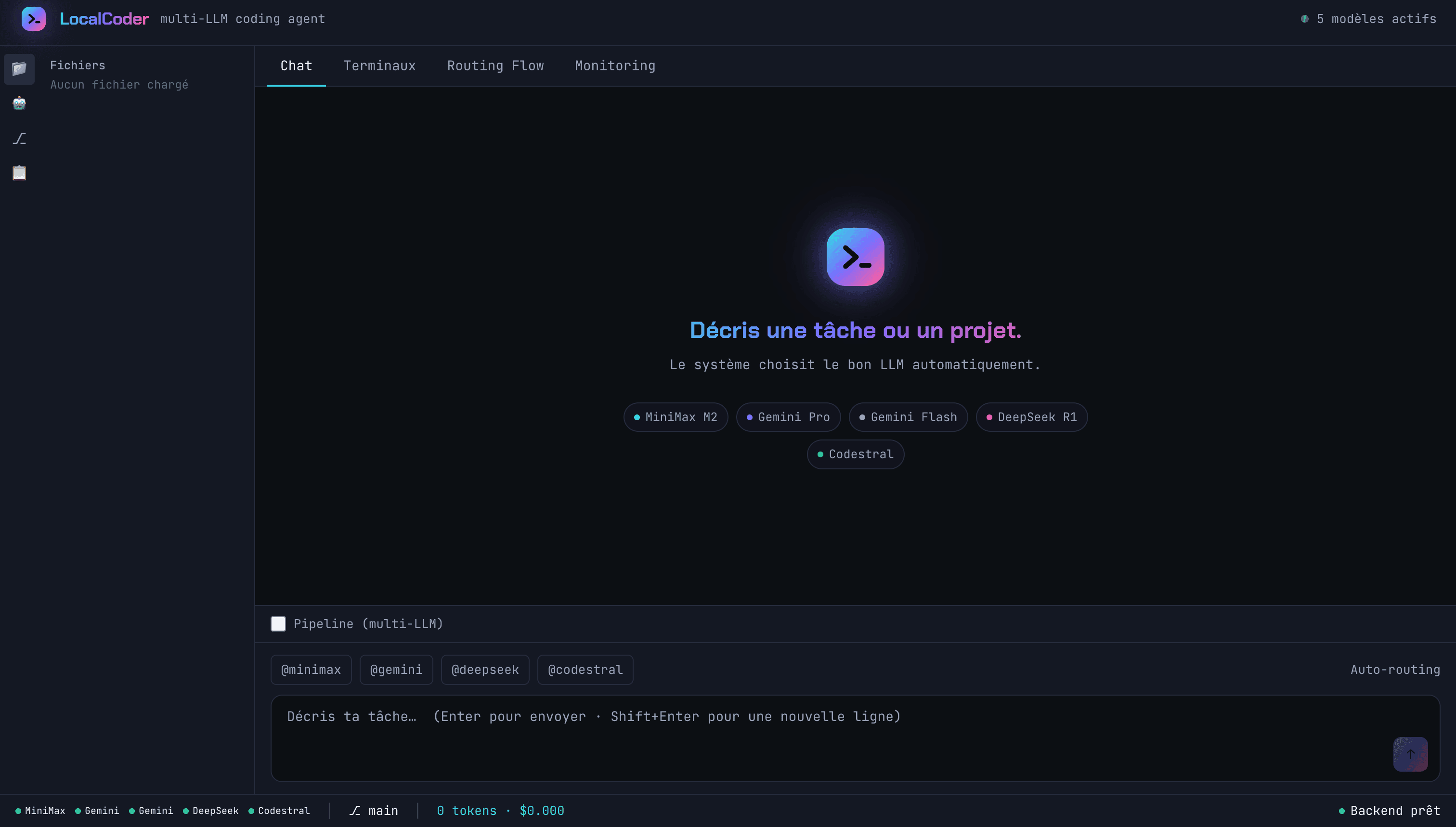Select the MiniMax M2 model chip
The width and height of the screenshot is (1456, 827).
(676, 417)
